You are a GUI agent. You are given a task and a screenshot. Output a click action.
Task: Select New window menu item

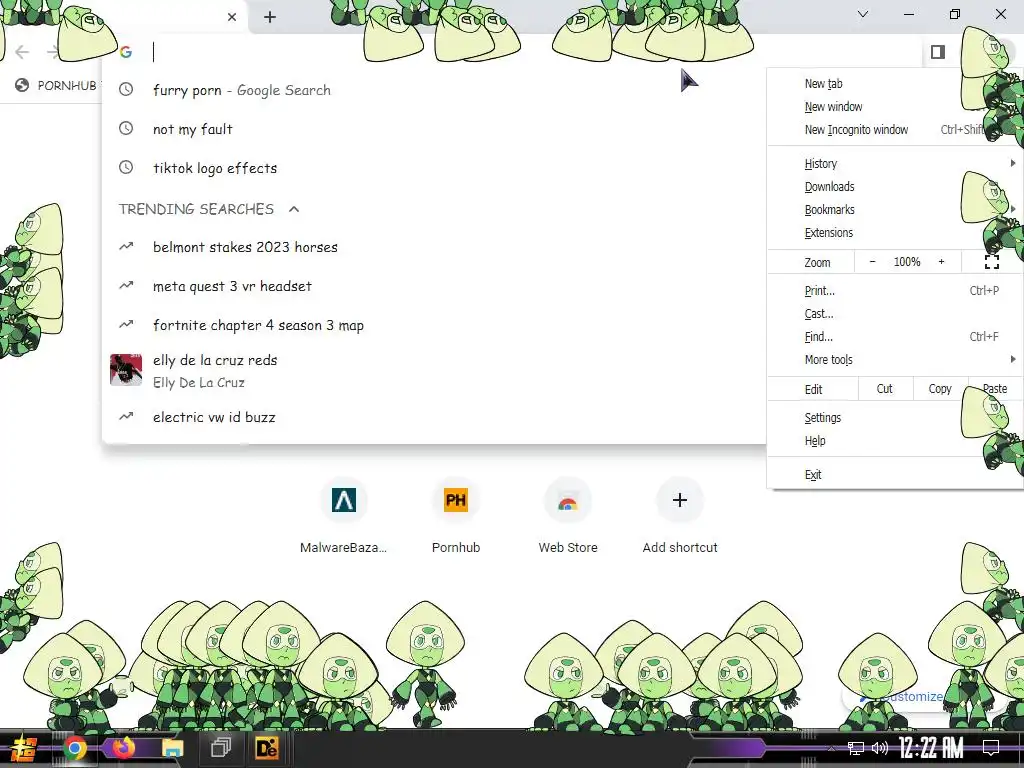[x=833, y=106]
